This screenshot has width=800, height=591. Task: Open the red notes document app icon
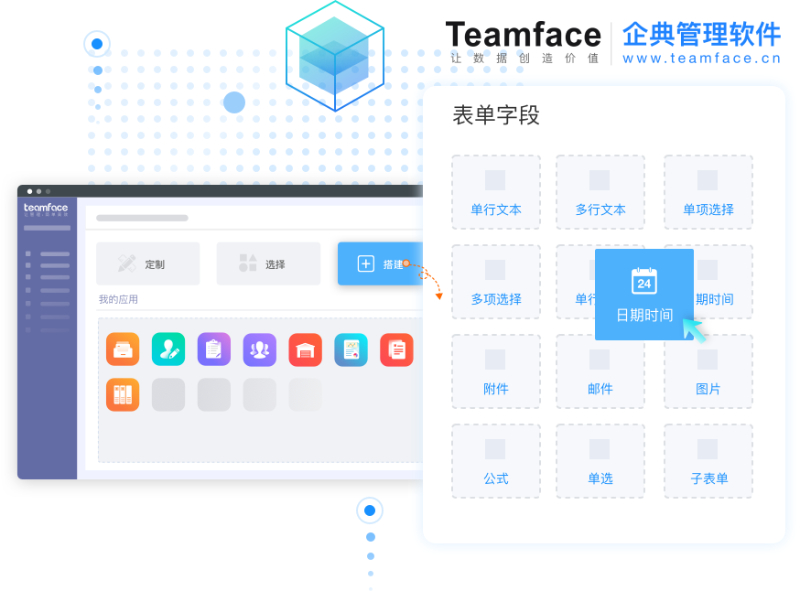397,350
